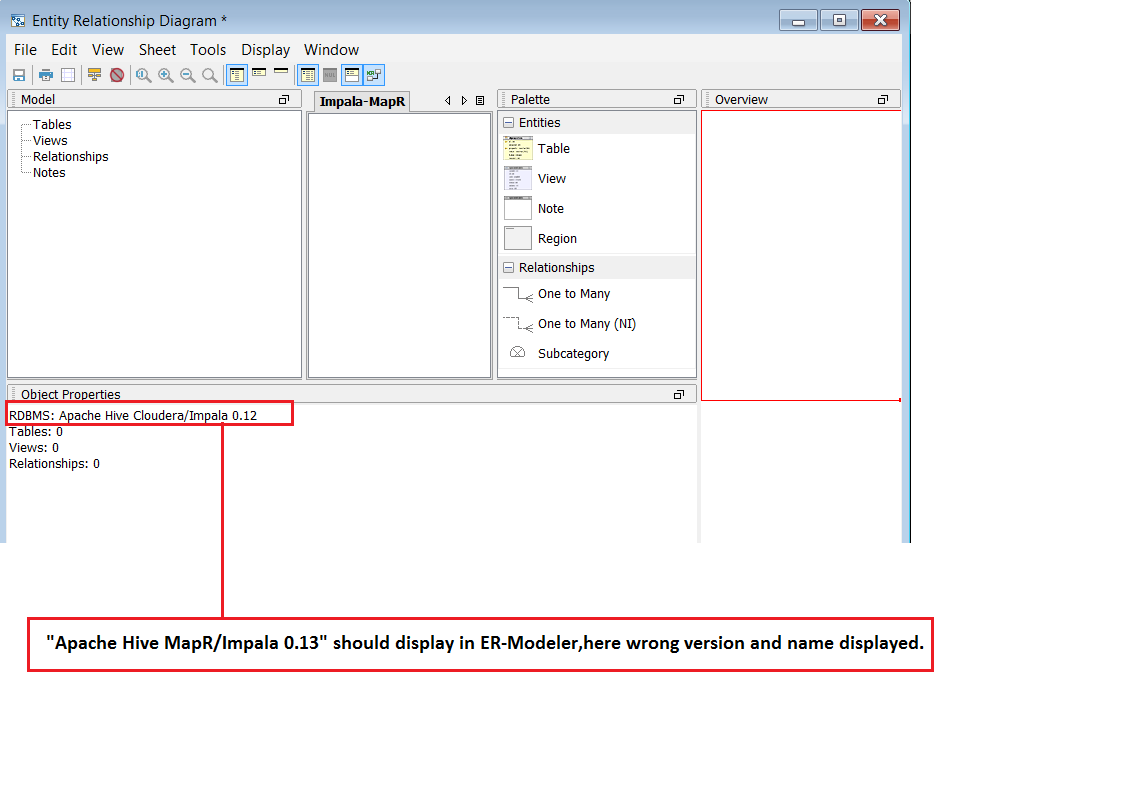Collapse the Entities palette section
1124x804 pixels.
pyautogui.click(x=508, y=123)
